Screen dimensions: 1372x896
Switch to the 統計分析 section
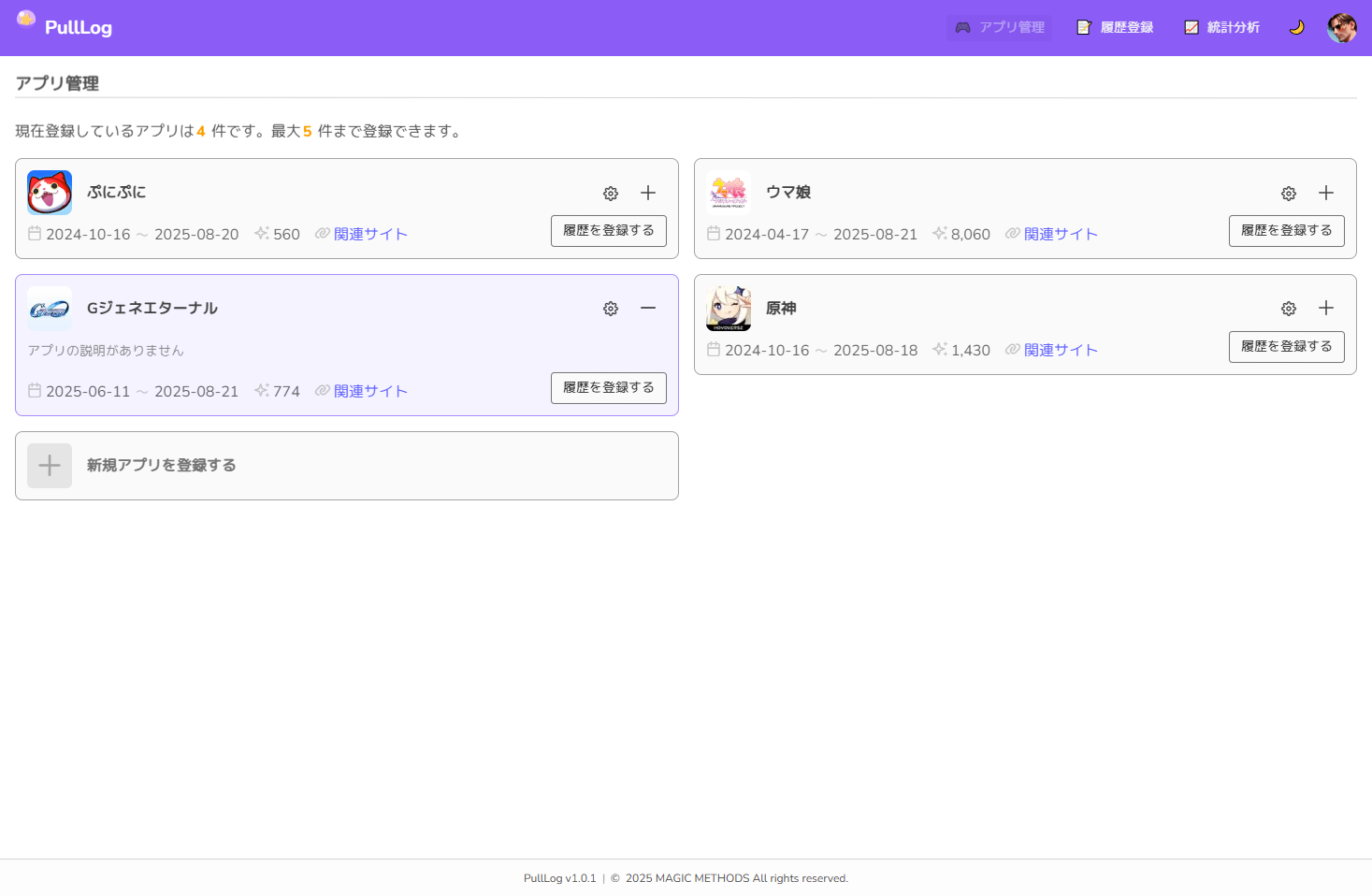[1222, 27]
